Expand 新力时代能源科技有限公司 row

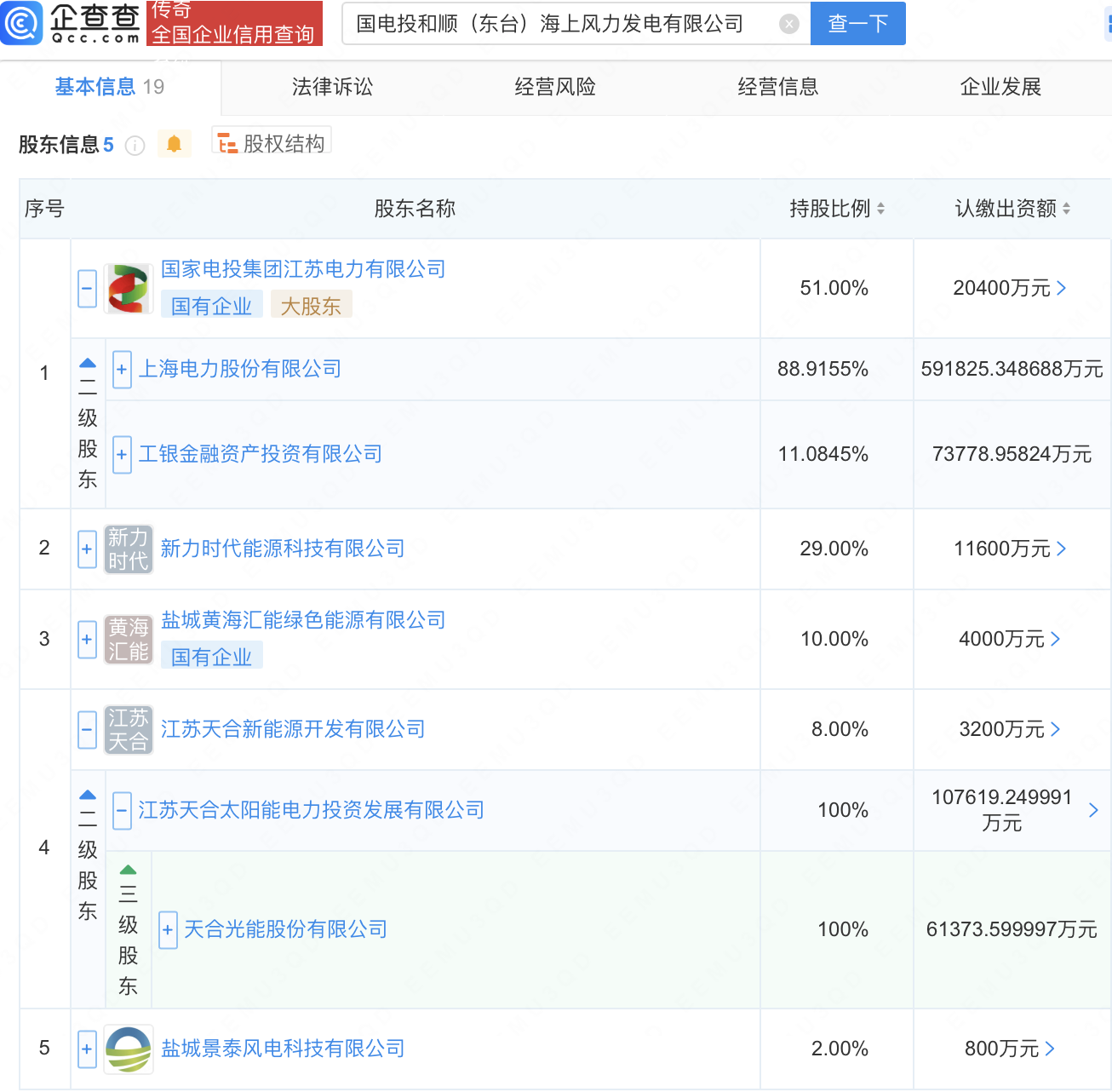point(87,549)
